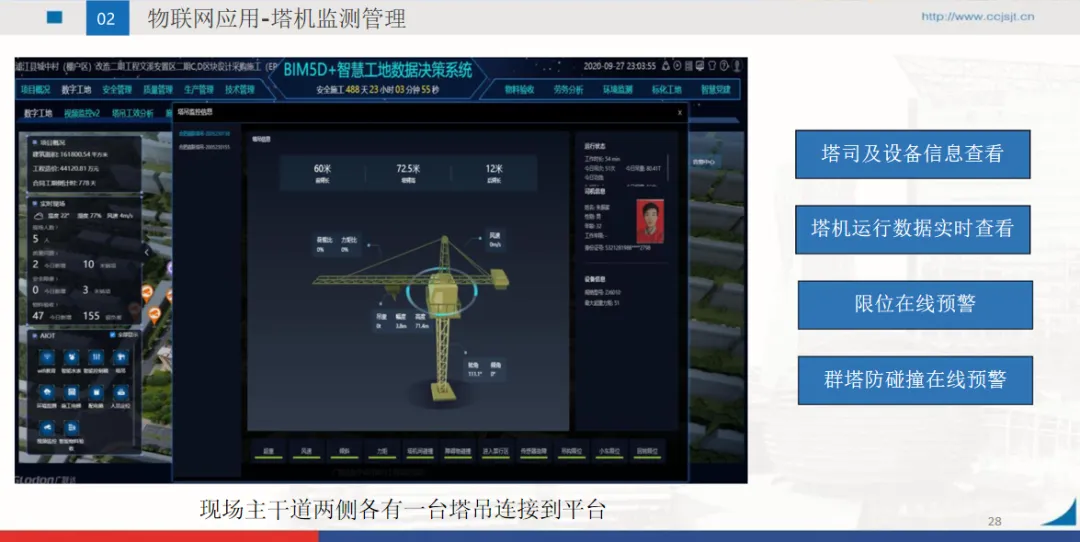Open the 智能物料验收 AIOT icon
The image size is (1080, 542).
click(x=71, y=428)
